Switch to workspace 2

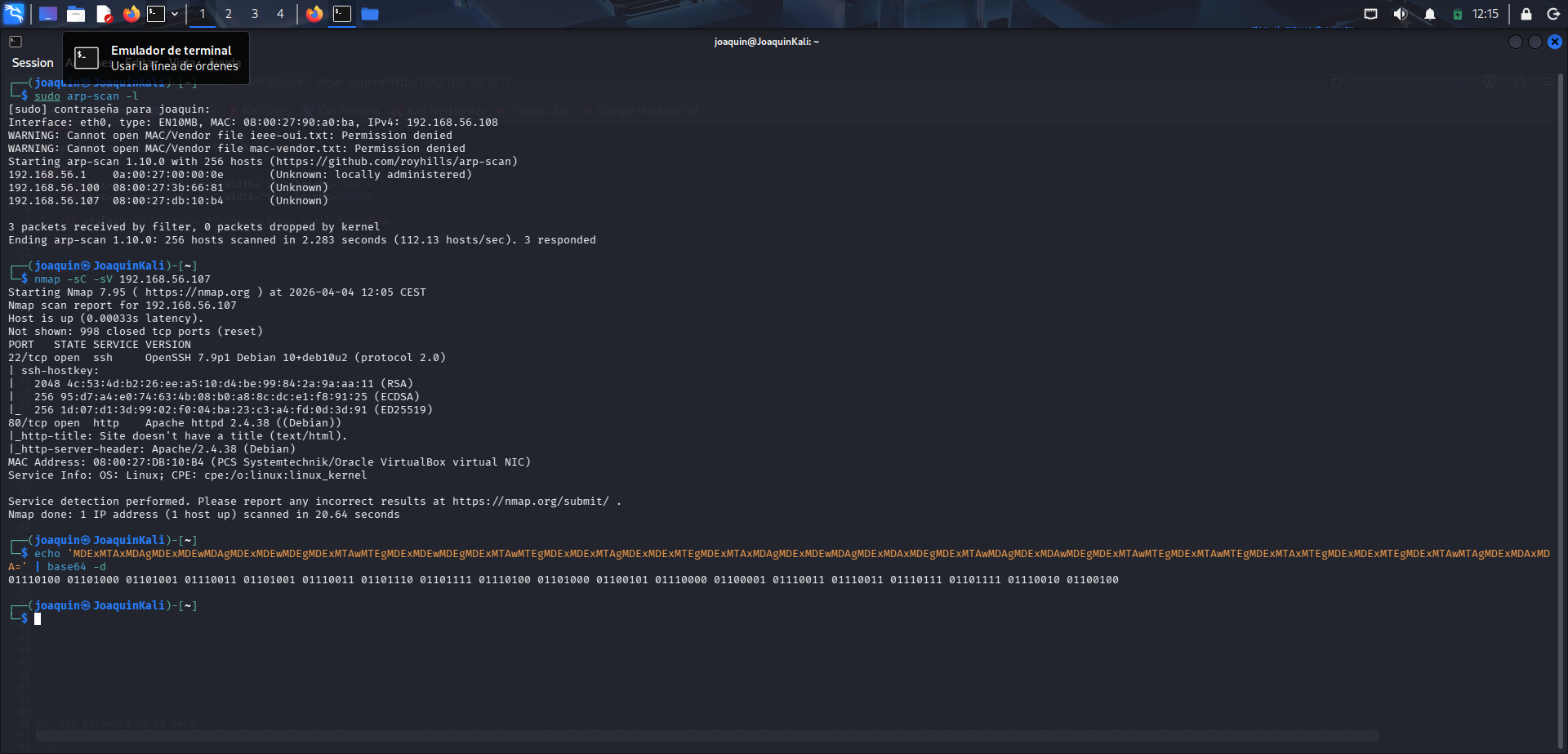pyautogui.click(x=229, y=13)
